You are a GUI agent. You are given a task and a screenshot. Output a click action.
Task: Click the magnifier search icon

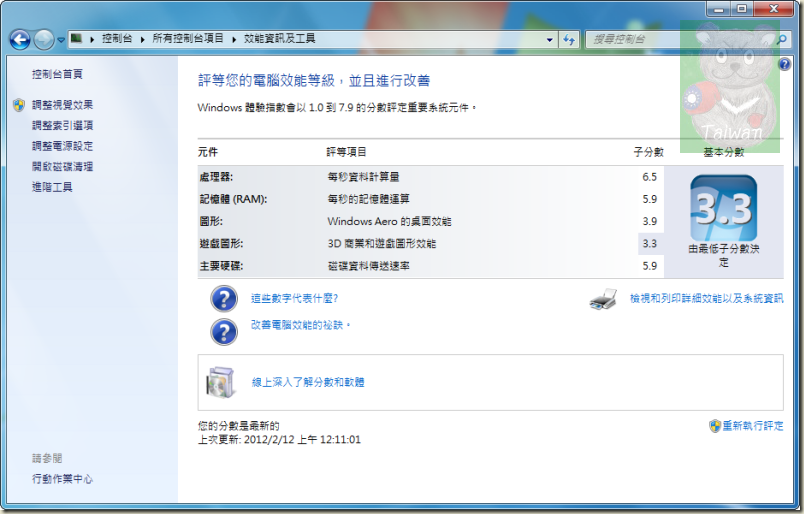tap(781, 39)
